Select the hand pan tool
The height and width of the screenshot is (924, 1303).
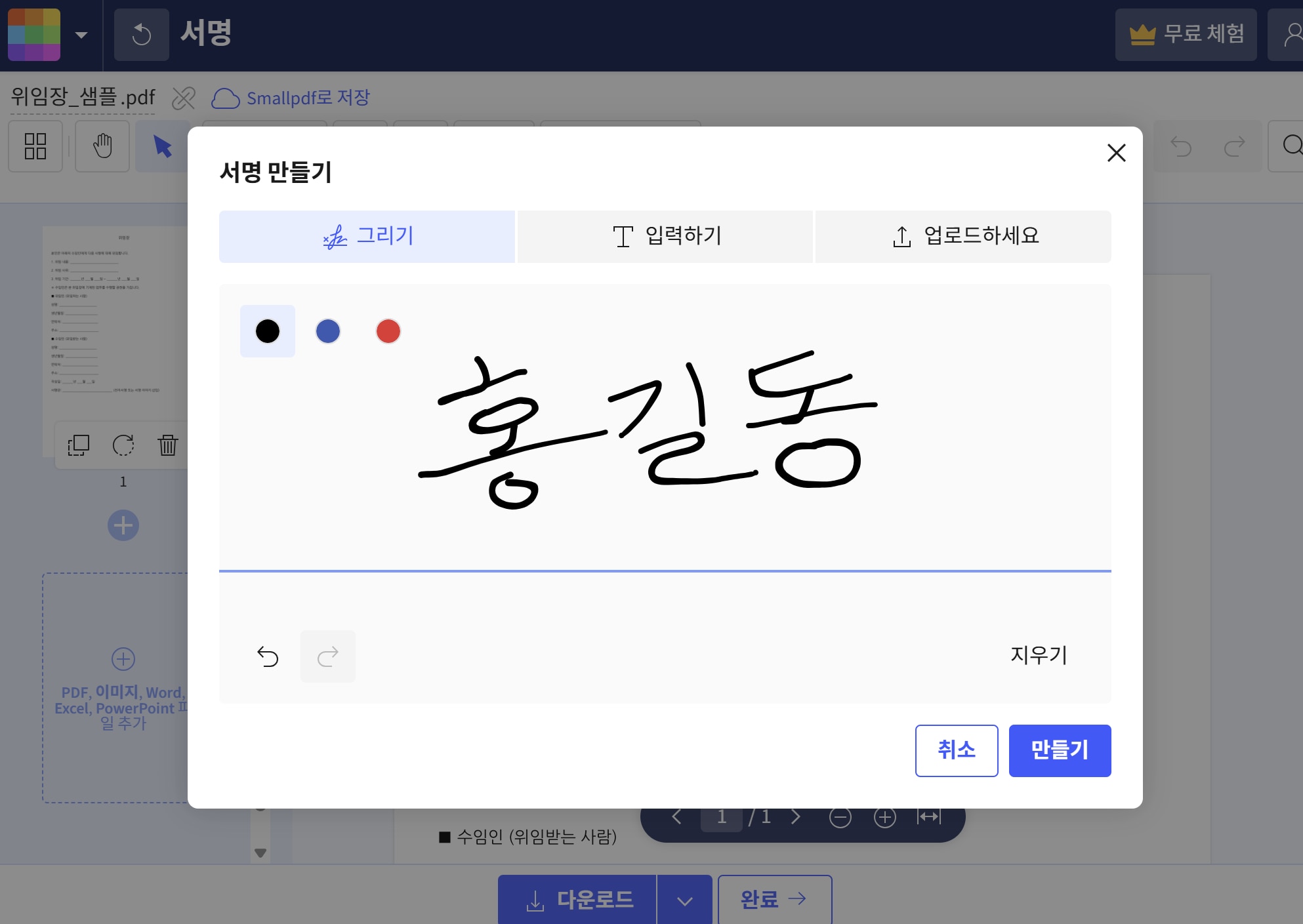point(102,146)
